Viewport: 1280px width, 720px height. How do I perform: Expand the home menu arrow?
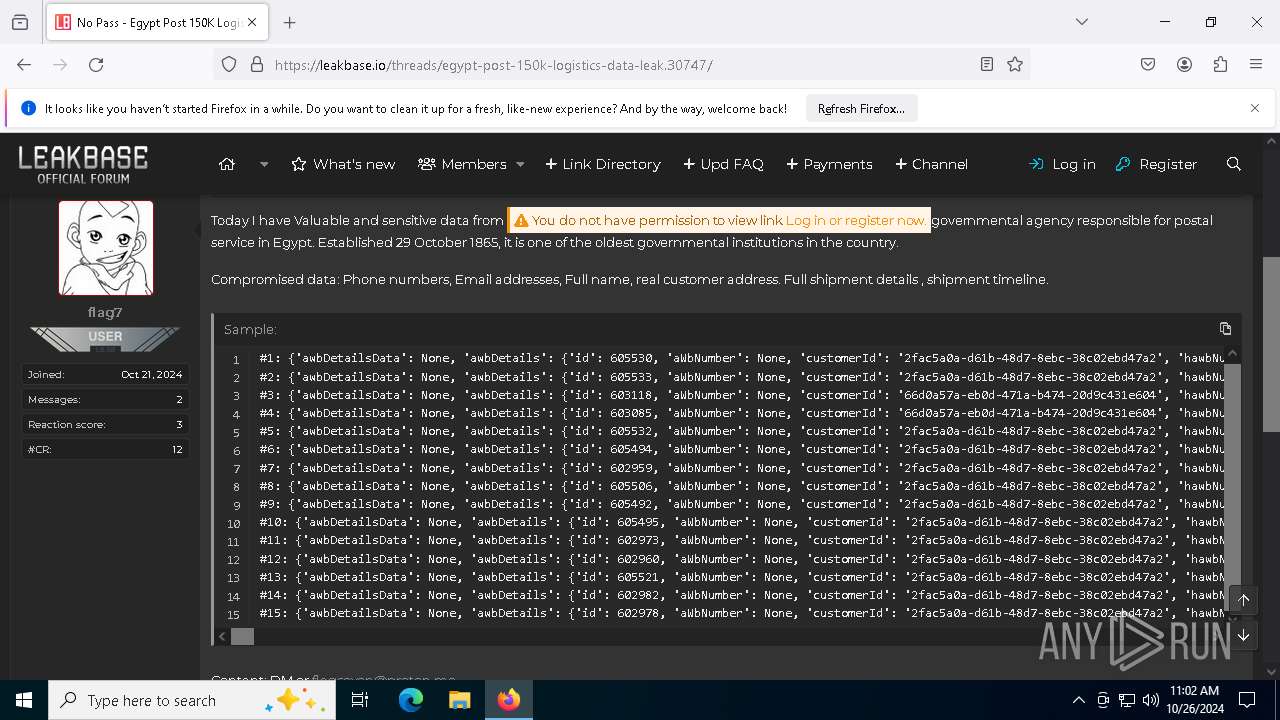264,164
